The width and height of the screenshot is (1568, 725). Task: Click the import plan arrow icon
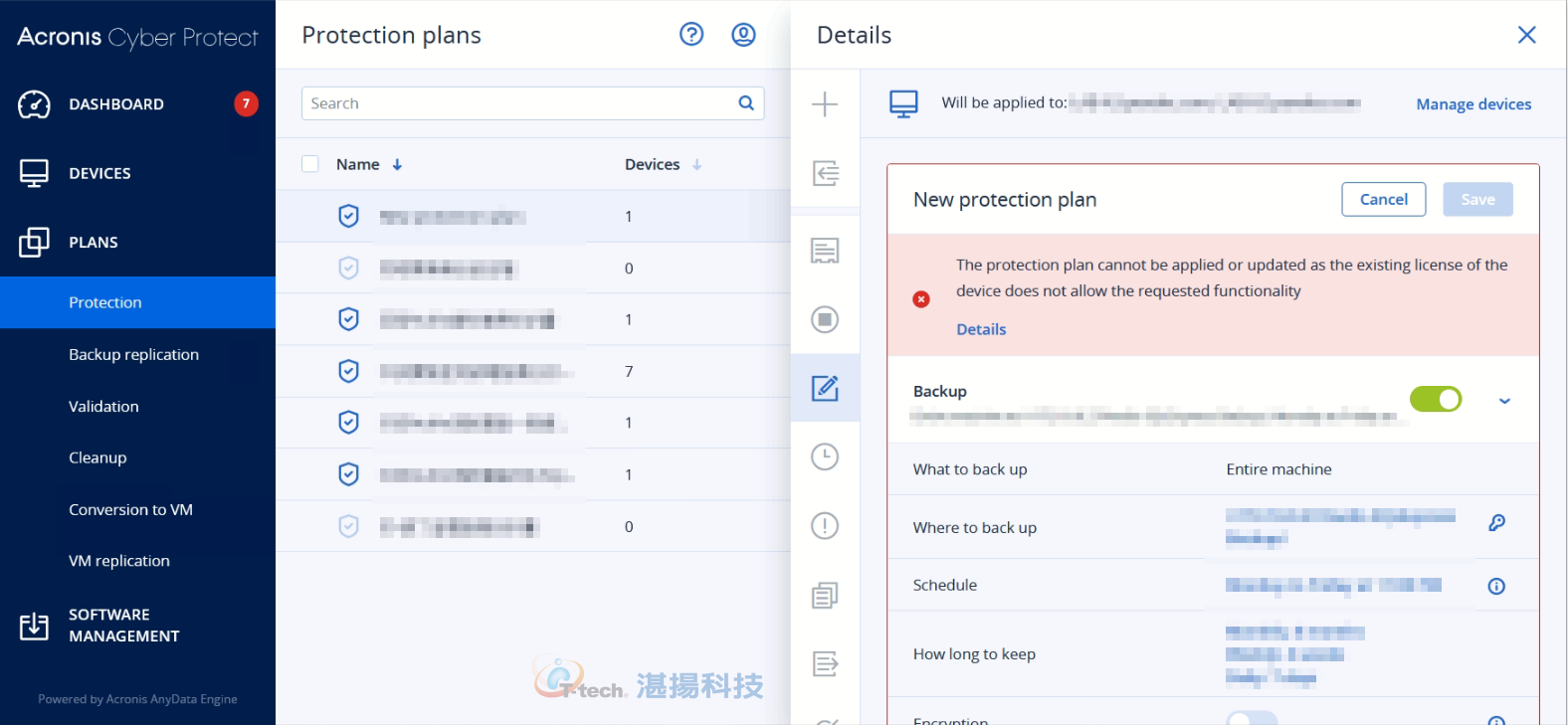click(825, 173)
